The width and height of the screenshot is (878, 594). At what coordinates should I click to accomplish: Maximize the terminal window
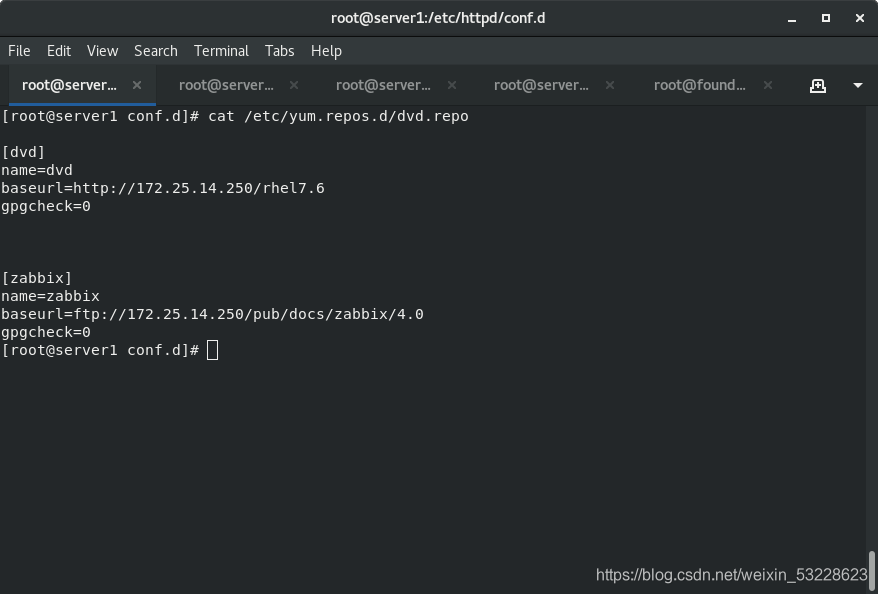825,18
